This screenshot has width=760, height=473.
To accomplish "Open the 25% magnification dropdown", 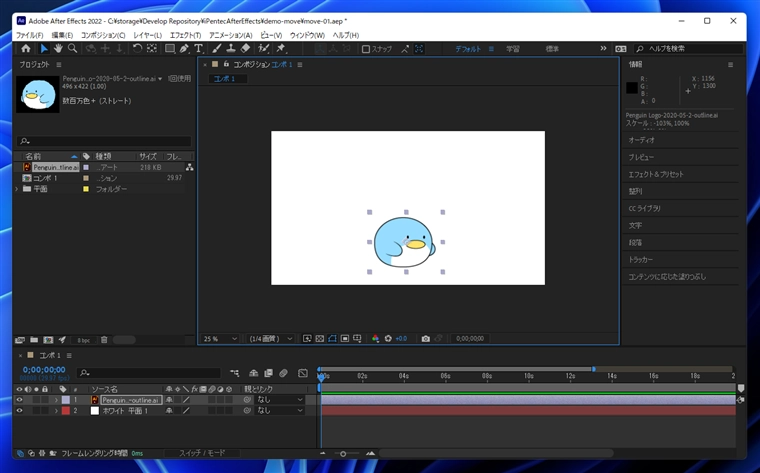I will pyautogui.click(x=221, y=339).
